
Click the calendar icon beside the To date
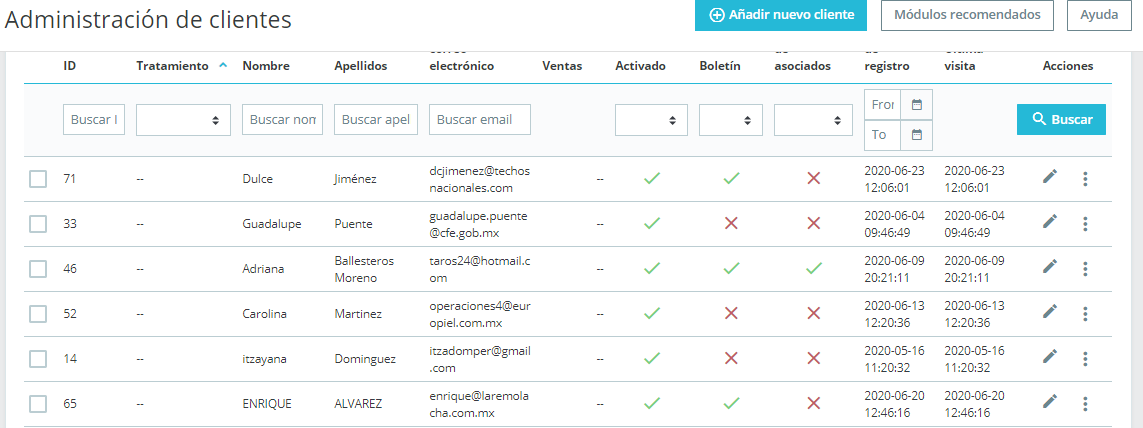coord(916,135)
